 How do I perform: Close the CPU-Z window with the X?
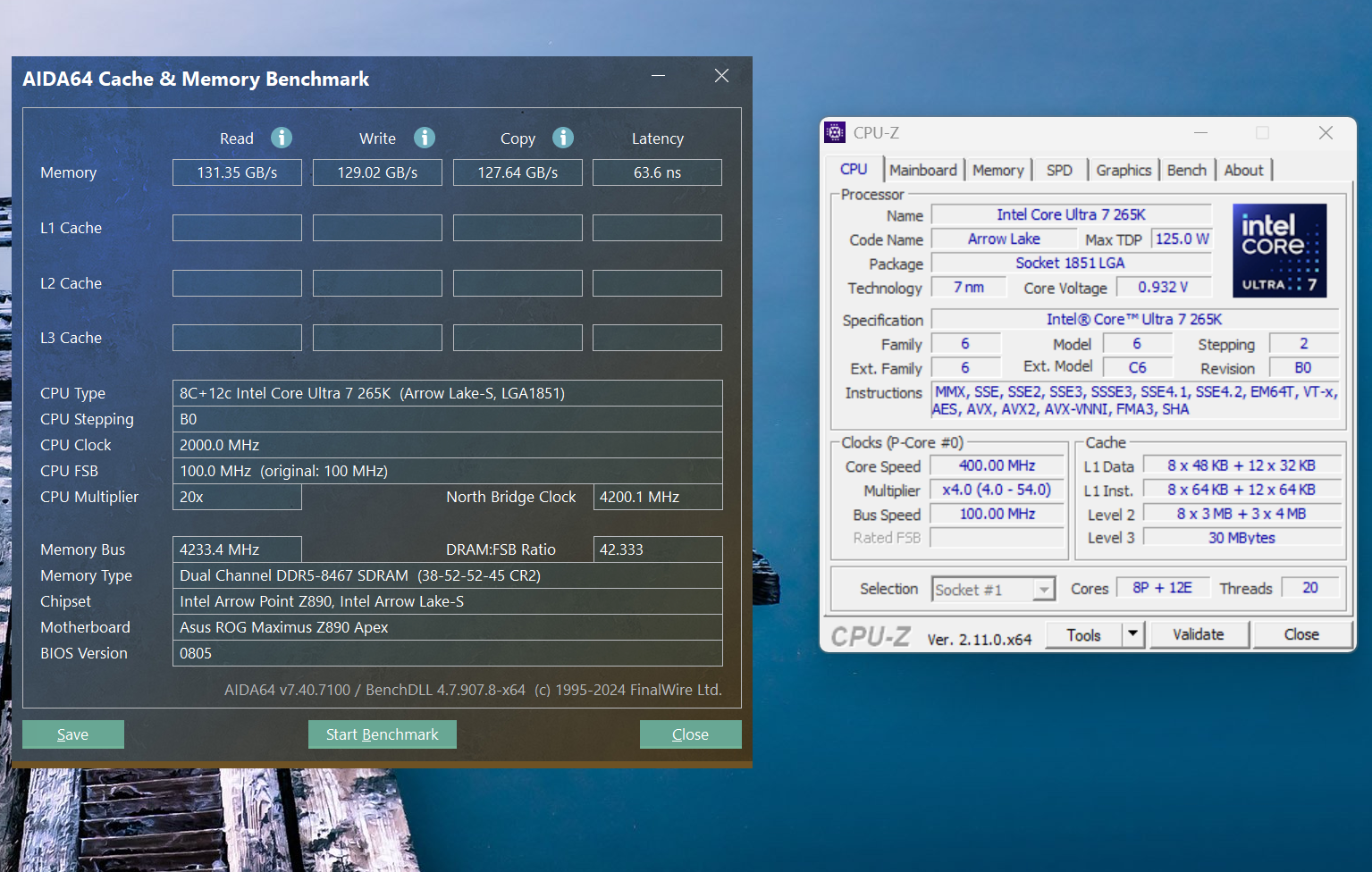1326,132
